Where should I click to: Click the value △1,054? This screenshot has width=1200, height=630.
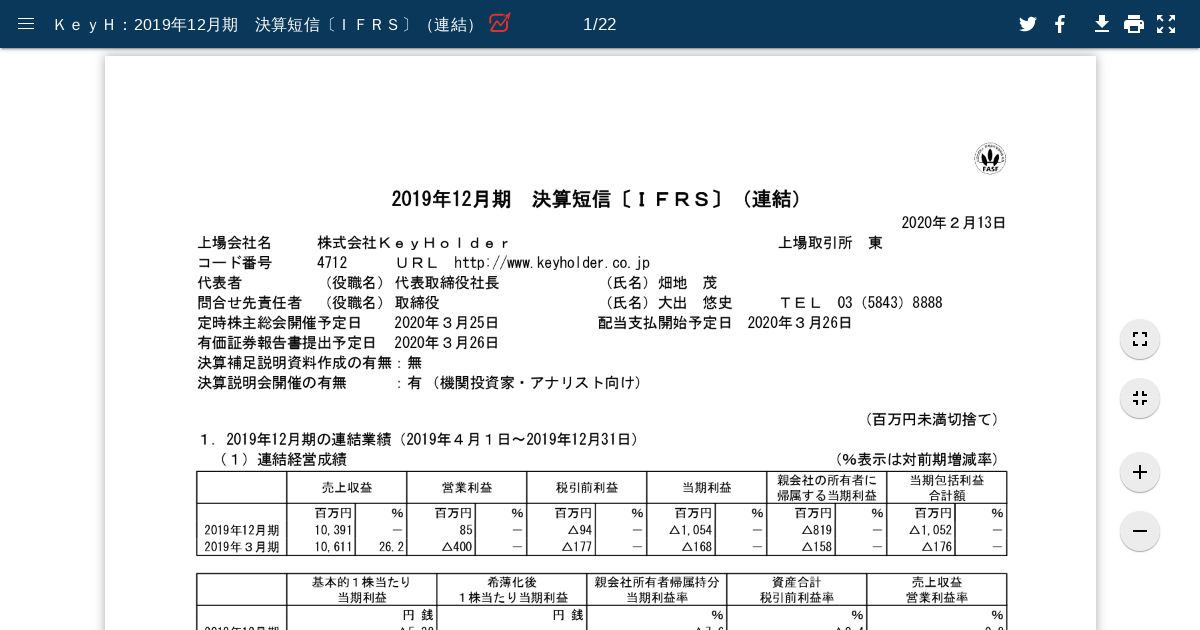tap(690, 530)
